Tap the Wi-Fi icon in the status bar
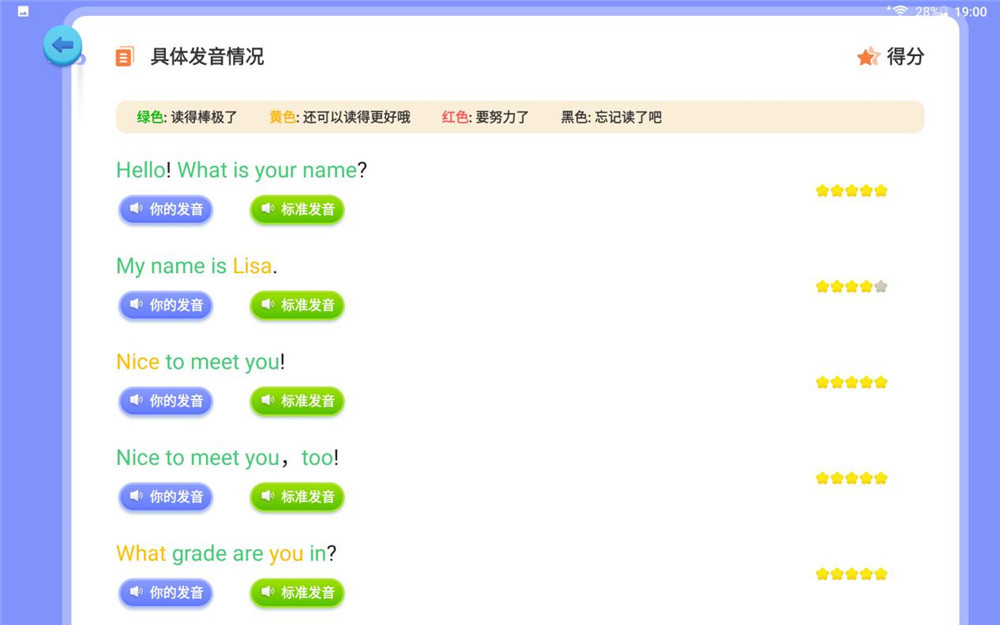This screenshot has height=625, width=1000. (900, 11)
